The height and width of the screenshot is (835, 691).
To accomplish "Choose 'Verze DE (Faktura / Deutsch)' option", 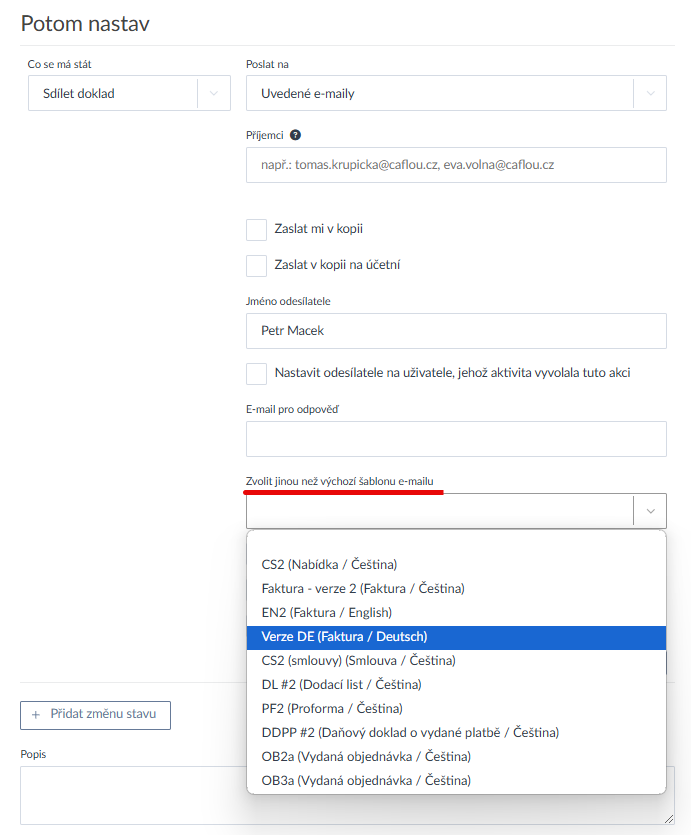I will pyautogui.click(x=344, y=636).
